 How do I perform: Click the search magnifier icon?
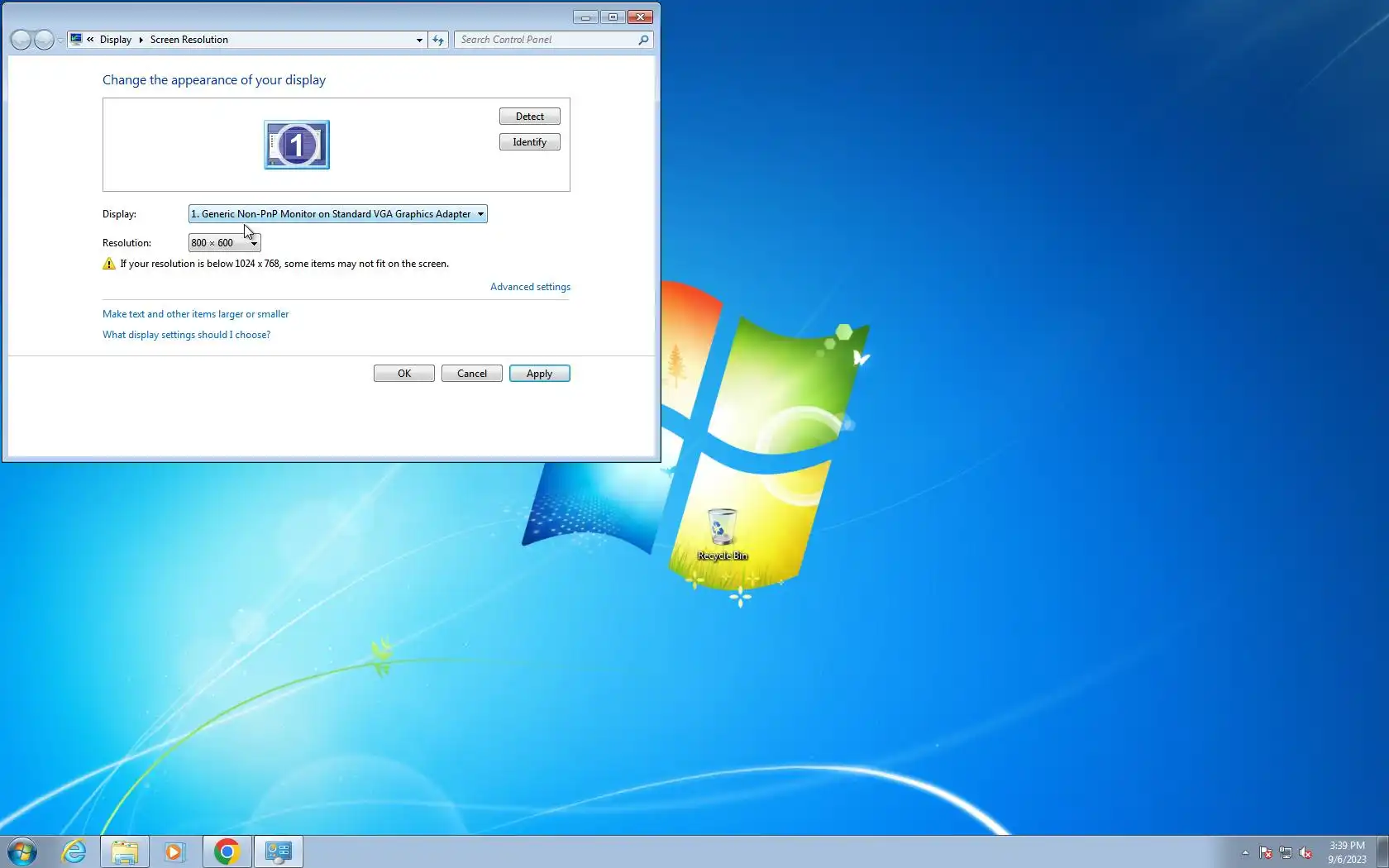pyautogui.click(x=644, y=40)
